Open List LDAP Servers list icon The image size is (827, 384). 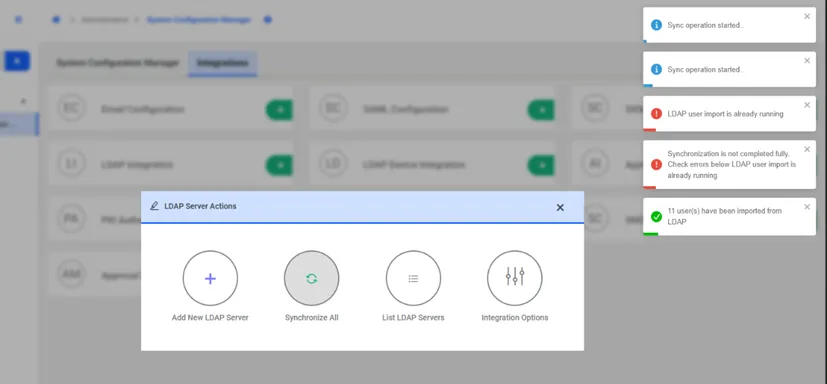coord(413,279)
